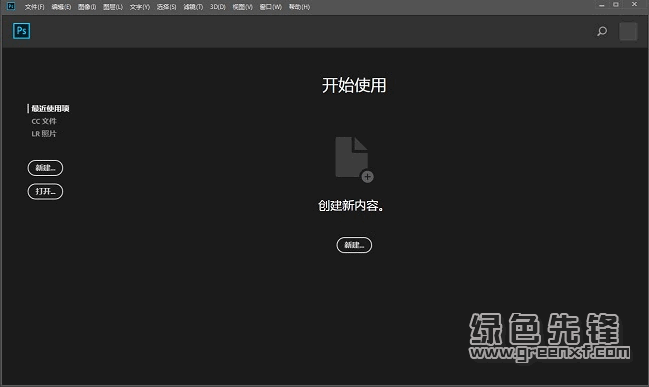Open the 图层(L) menu
The width and height of the screenshot is (649, 387).
point(113,7)
